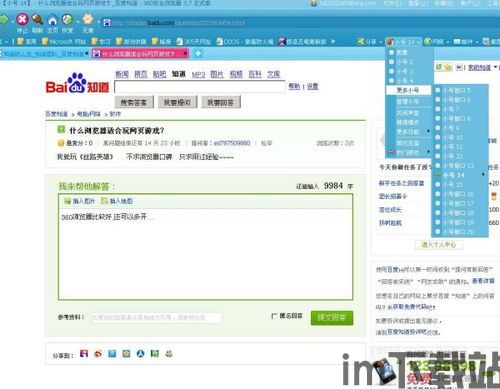The width and height of the screenshot is (500, 389).
Task: Open the 365天网址 bookmark
Action: [x=194, y=42]
